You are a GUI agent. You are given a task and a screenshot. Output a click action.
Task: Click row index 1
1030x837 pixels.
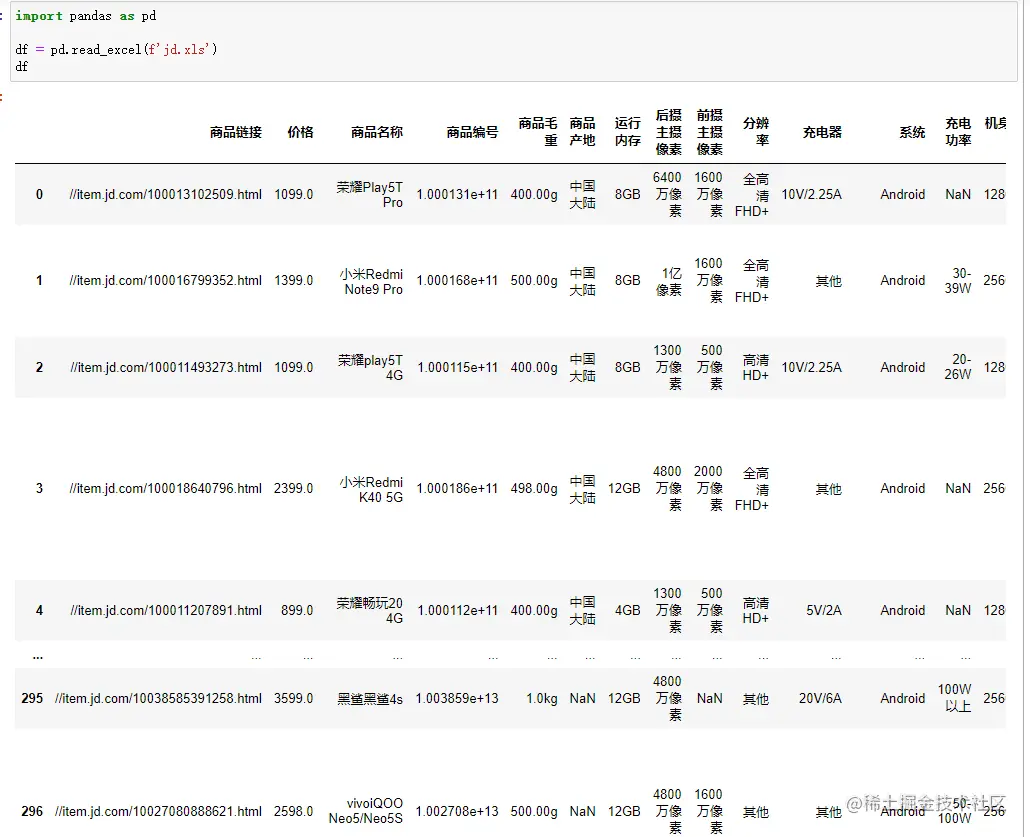[39, 281]
